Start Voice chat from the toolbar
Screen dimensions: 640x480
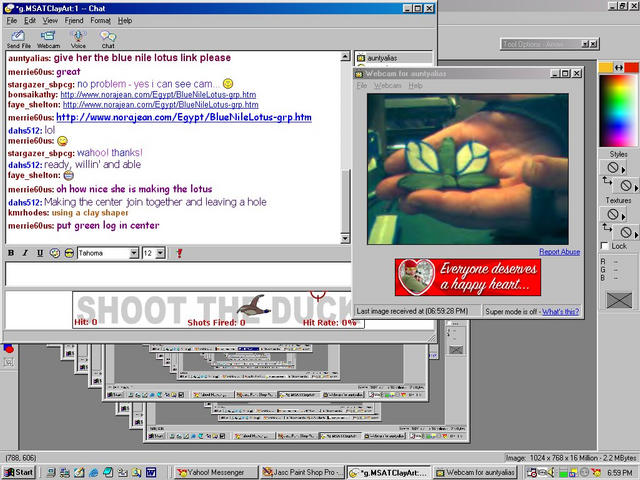pyautogui.click(x=78, y=40)
